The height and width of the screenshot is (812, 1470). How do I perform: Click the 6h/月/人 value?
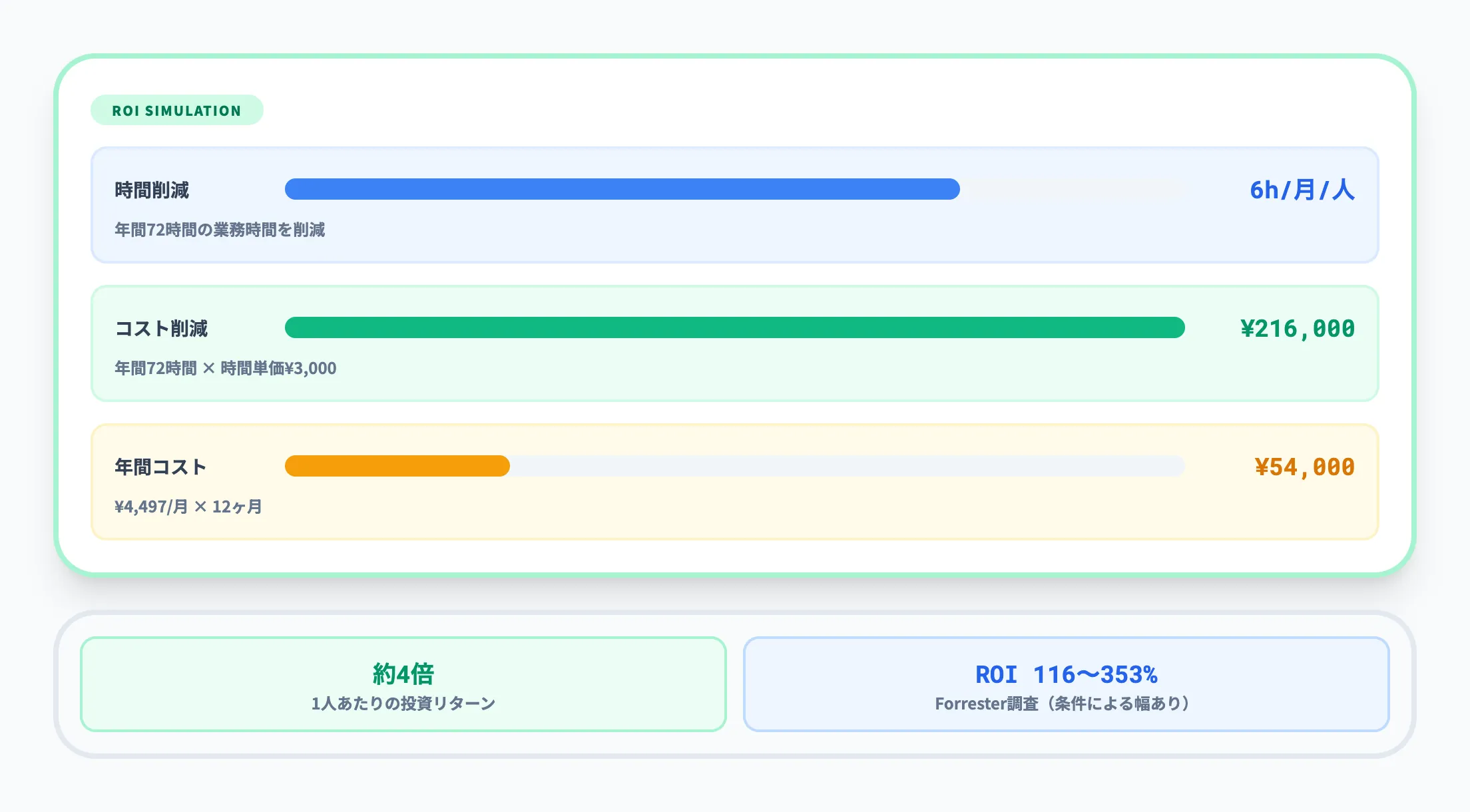tap(1302, 190)
